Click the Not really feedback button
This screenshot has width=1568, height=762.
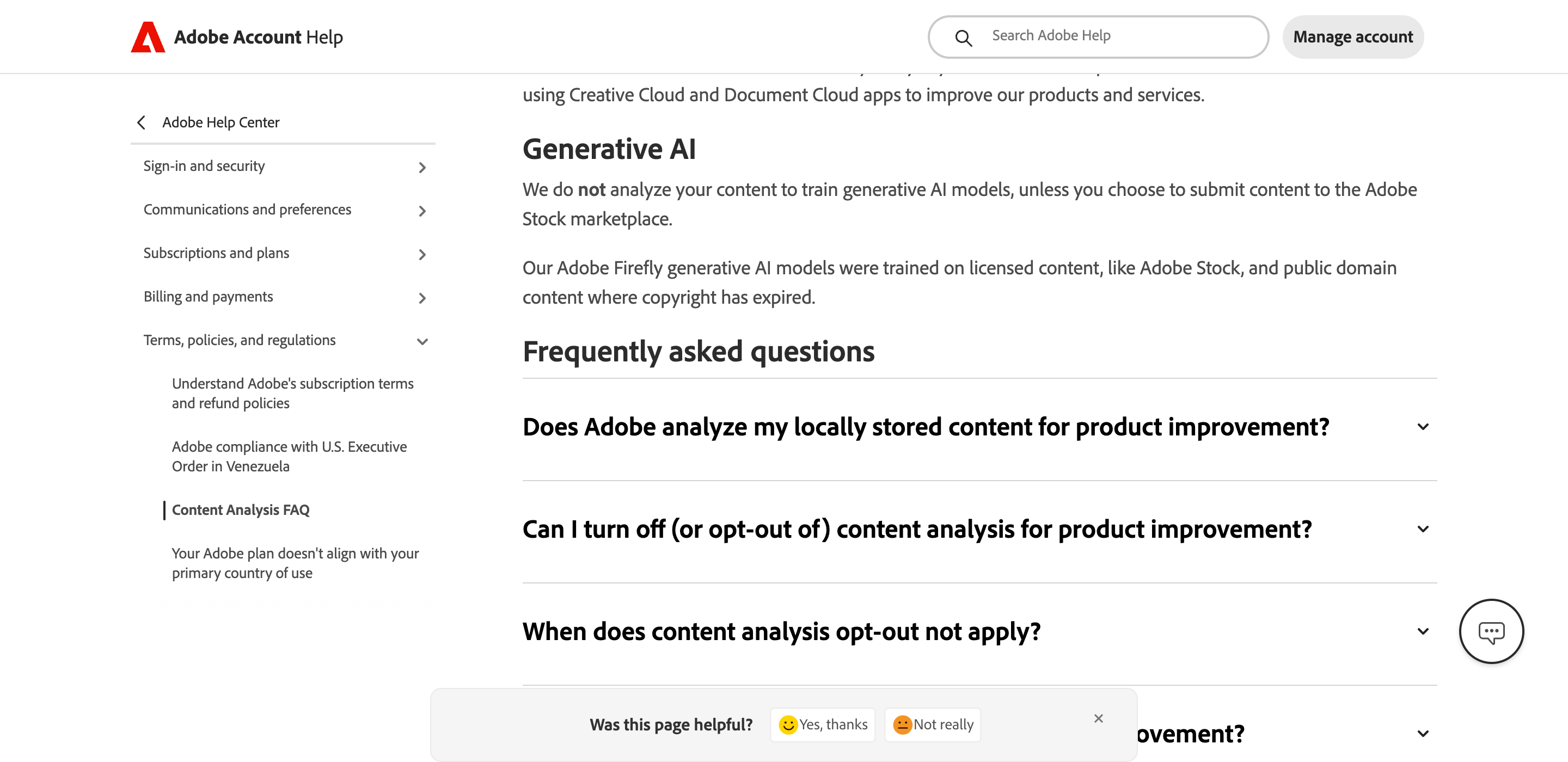pos(932,724)
